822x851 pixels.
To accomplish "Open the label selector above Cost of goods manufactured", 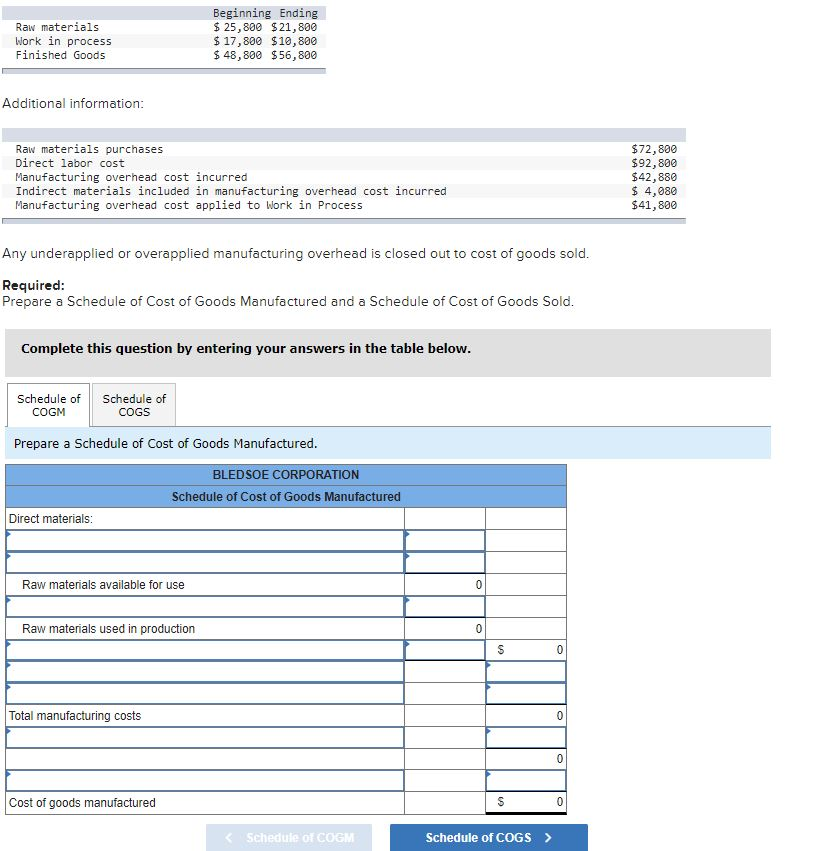I will pyautogui.click(x=200, y=780).
